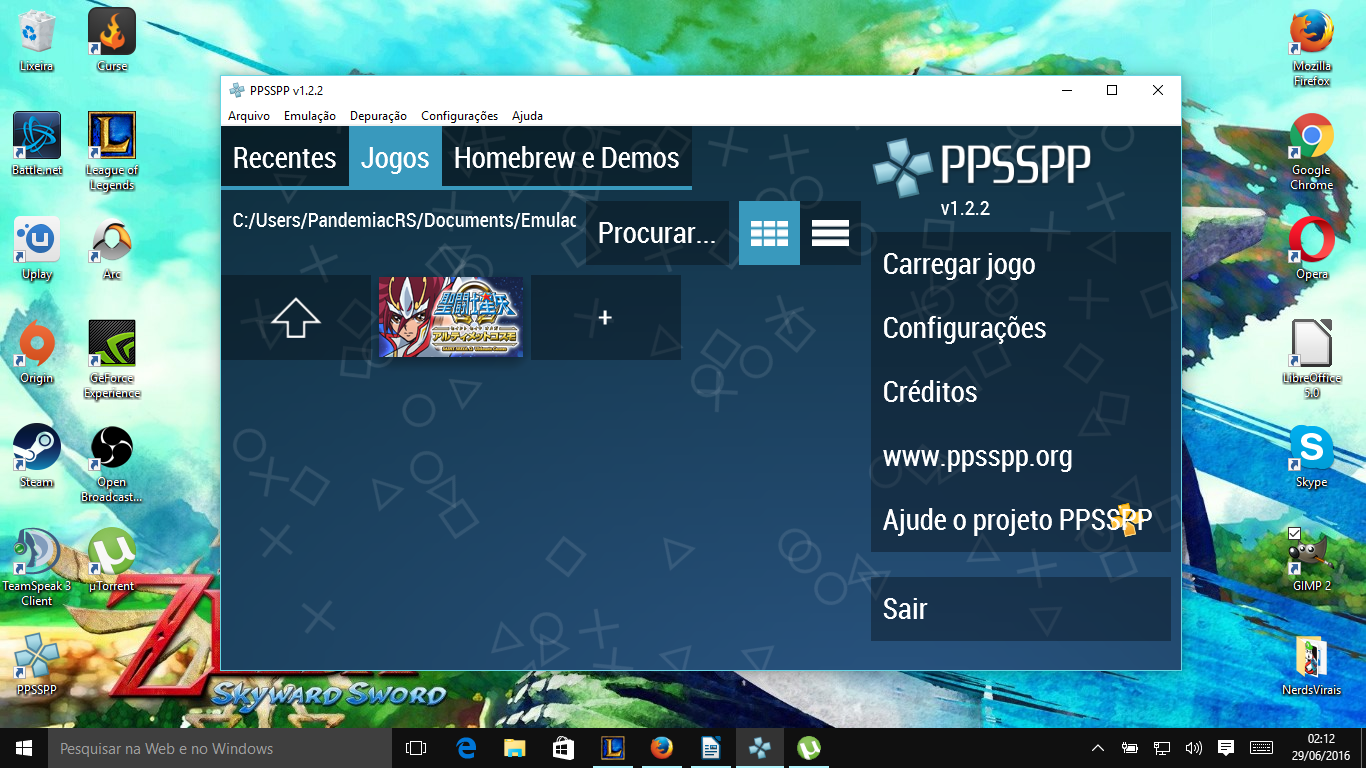
Task: Open the Emulação menu
Action: tap(309, 115)
